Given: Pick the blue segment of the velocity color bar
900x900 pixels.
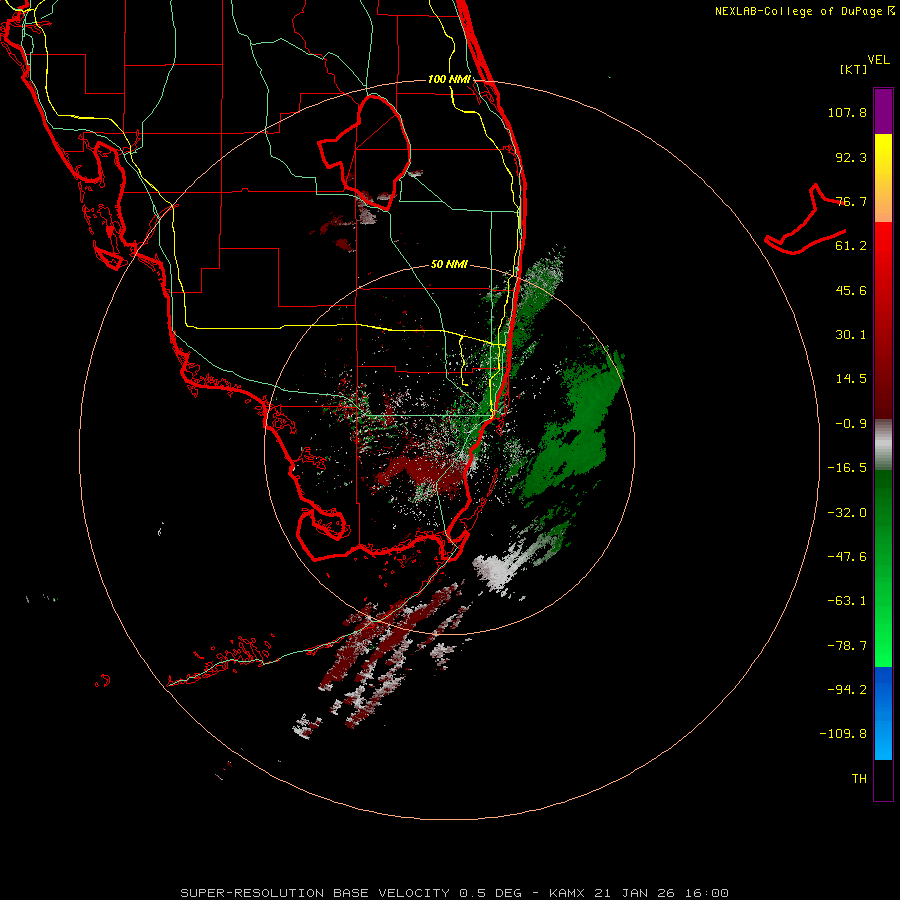Looking at the screenshot, I should [x=883, y=713].
